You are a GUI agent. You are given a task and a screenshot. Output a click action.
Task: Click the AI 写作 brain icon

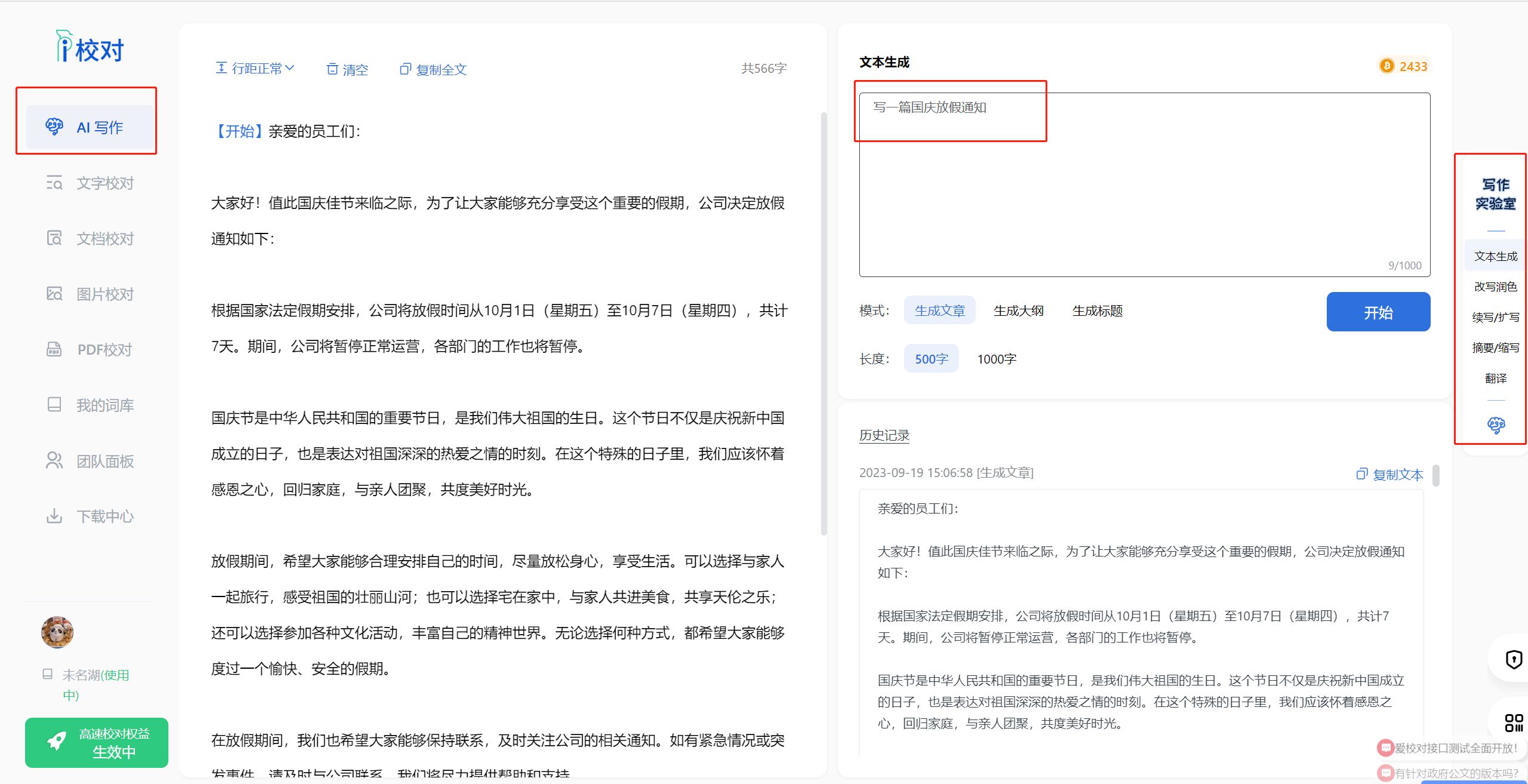(x=54, y=127)
